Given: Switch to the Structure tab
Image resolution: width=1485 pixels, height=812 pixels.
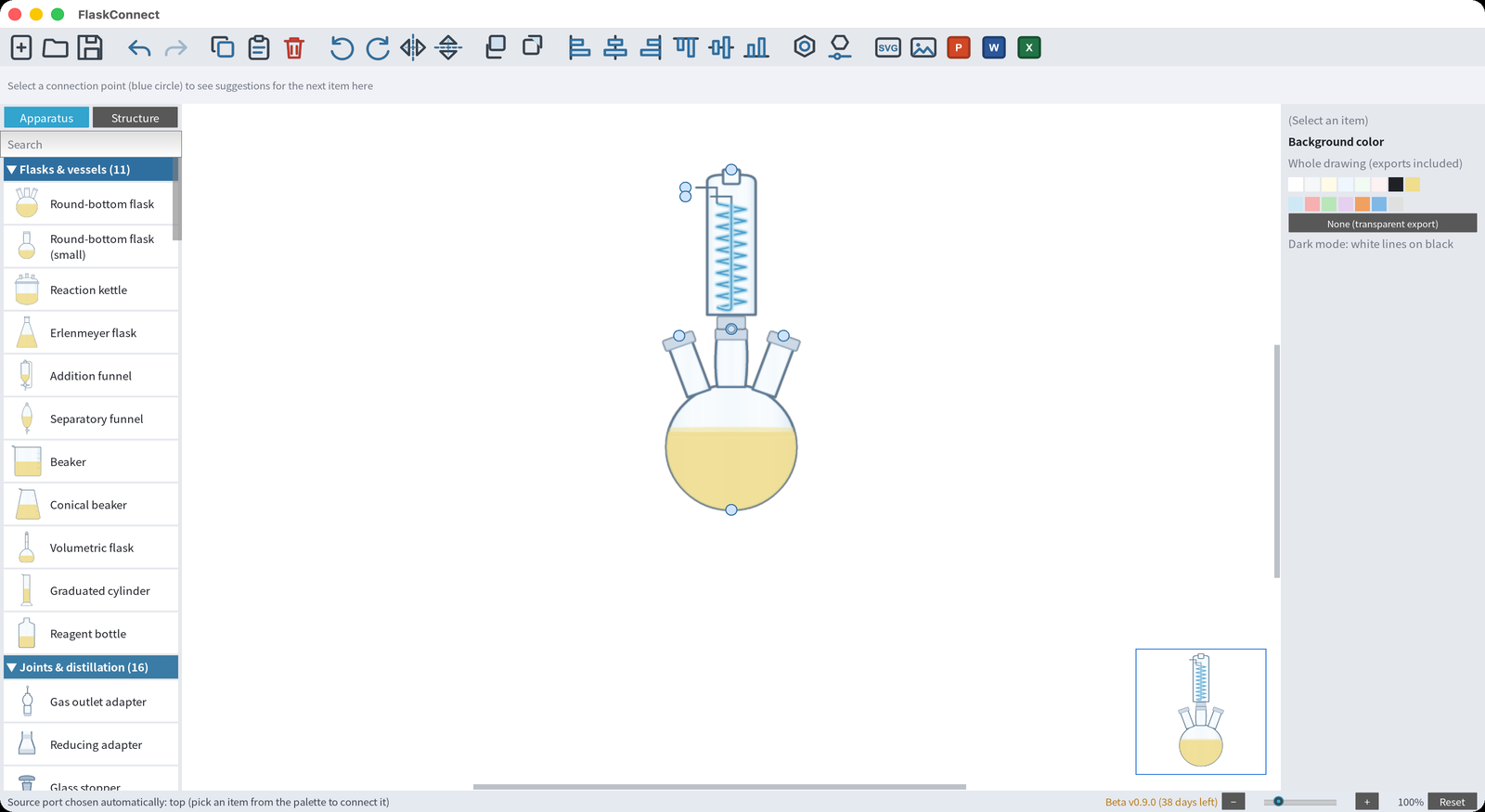Looking at the screenshot, I should (136, 118).
